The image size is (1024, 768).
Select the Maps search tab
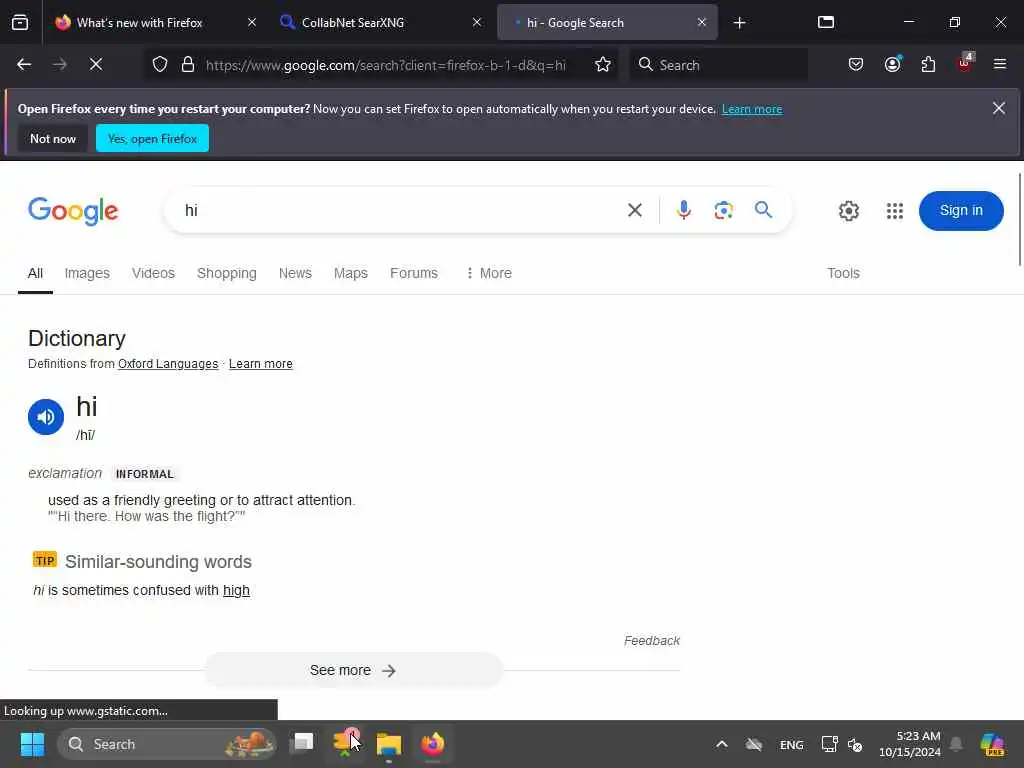tap(351, 273)
